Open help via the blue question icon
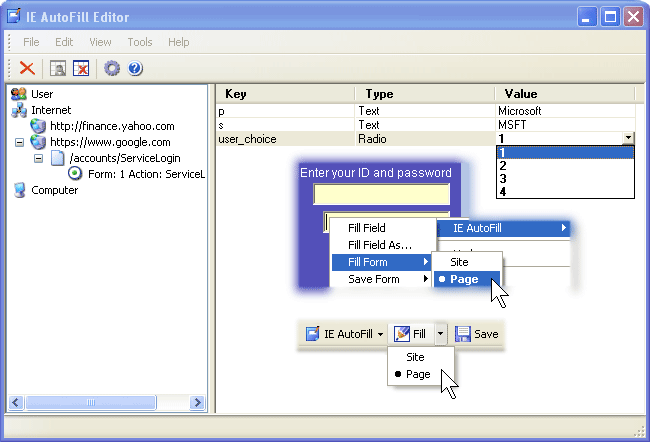Viewport: 650px width, 442px height. coord(135,68)
